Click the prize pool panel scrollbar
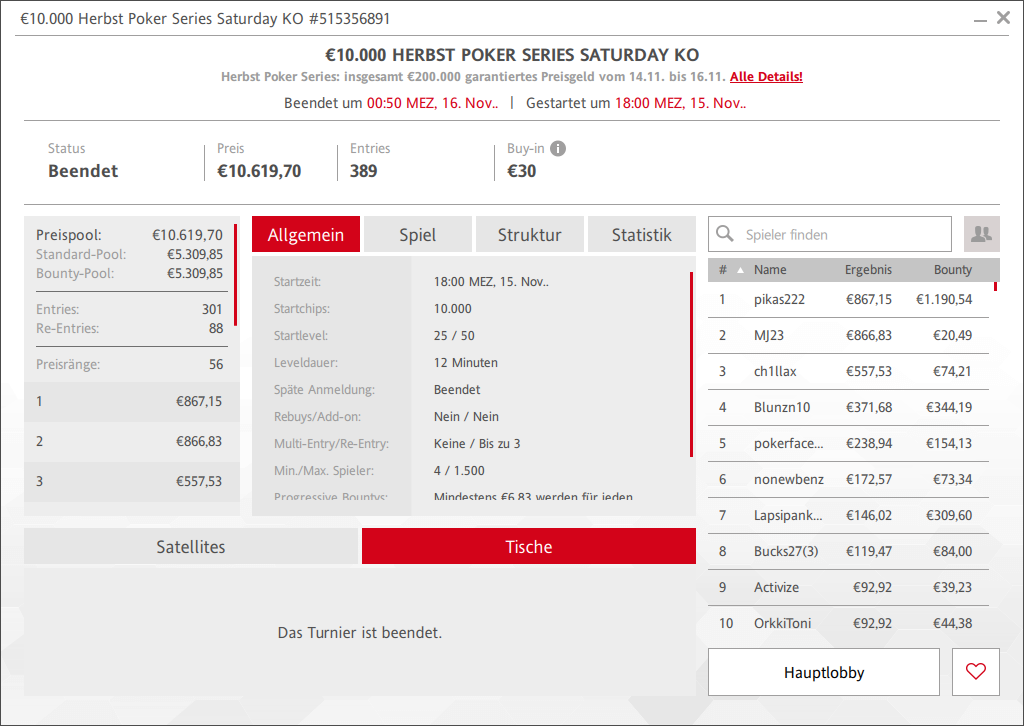The width and height of the screenshot is (1024, 726). point(235,275)
